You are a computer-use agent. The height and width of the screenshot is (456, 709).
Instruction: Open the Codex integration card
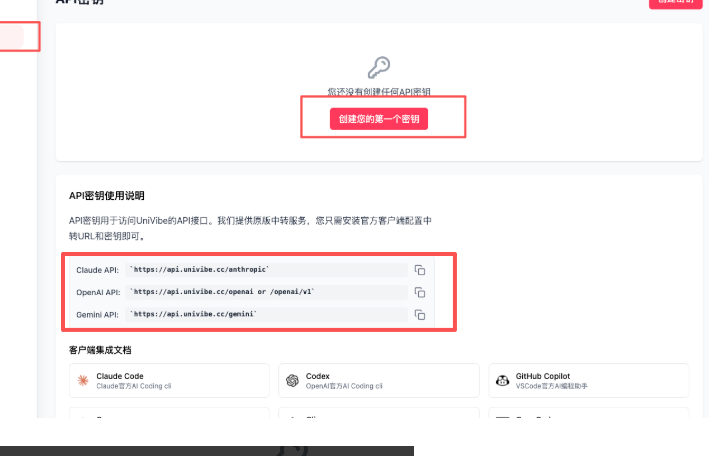(x=379, y=380)
